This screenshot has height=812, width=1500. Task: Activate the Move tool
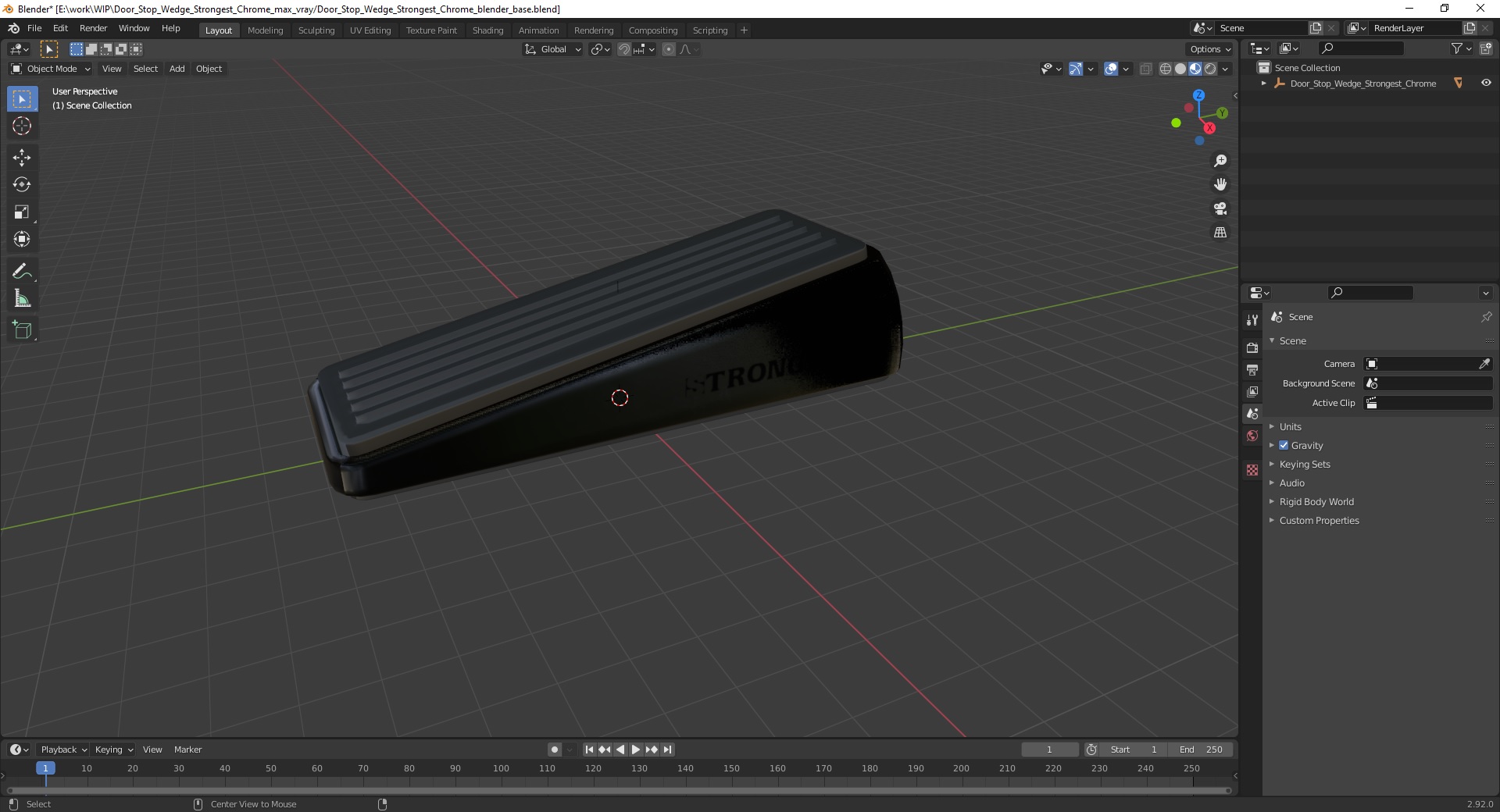click(22, 158)
